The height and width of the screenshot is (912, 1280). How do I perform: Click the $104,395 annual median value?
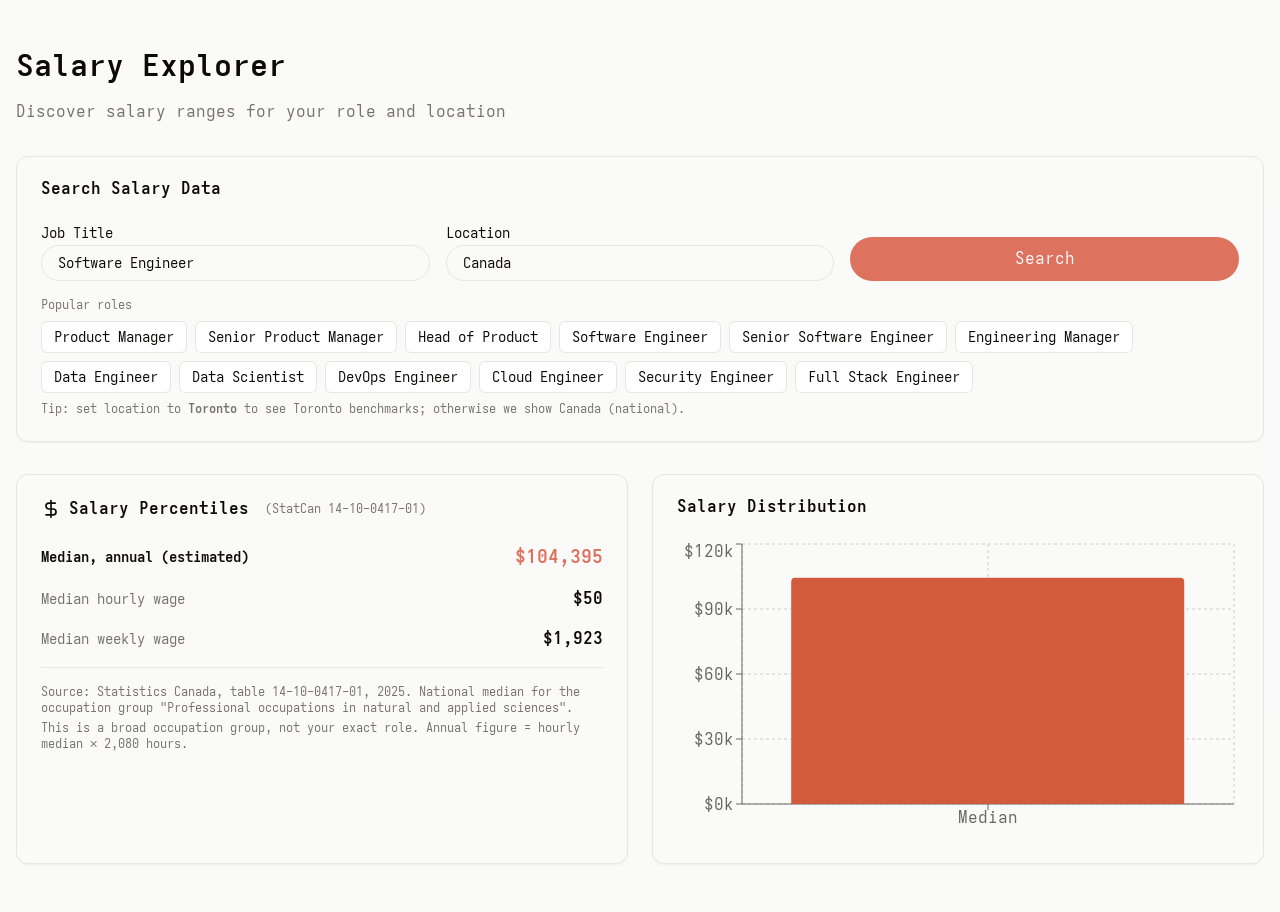pos(559,557)
